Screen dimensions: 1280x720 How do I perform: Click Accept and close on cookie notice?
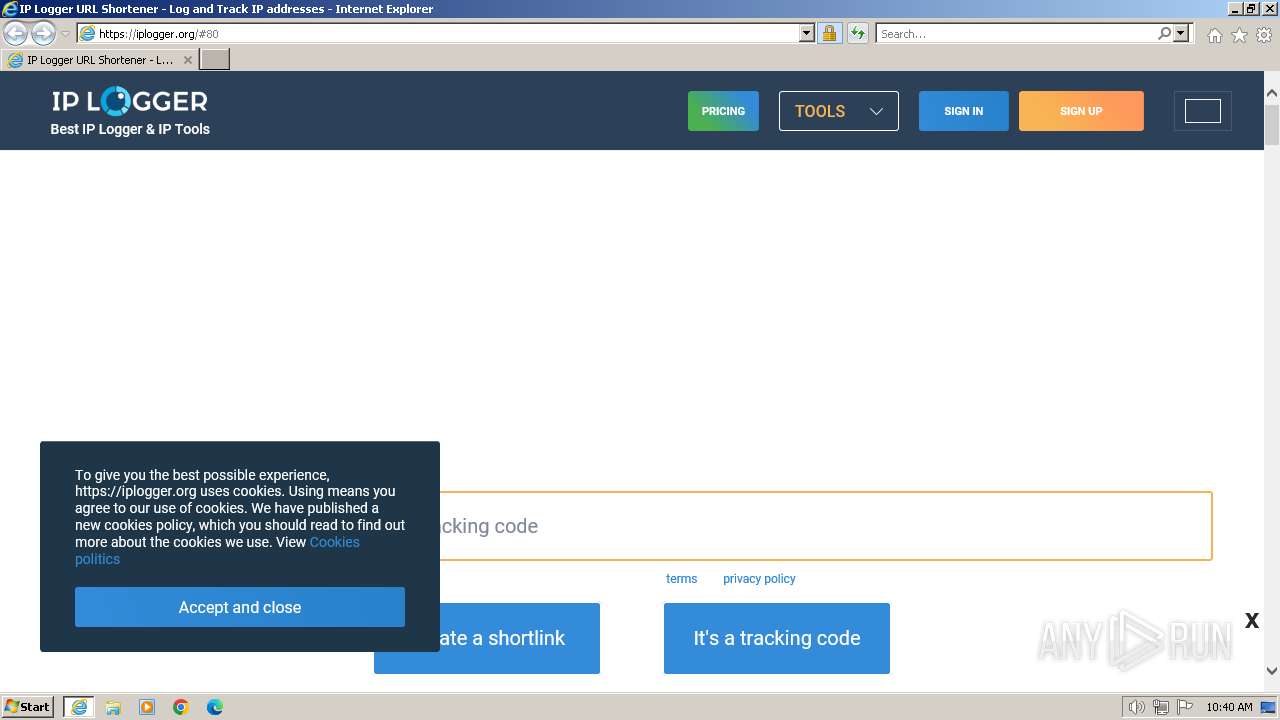[240, 607]
